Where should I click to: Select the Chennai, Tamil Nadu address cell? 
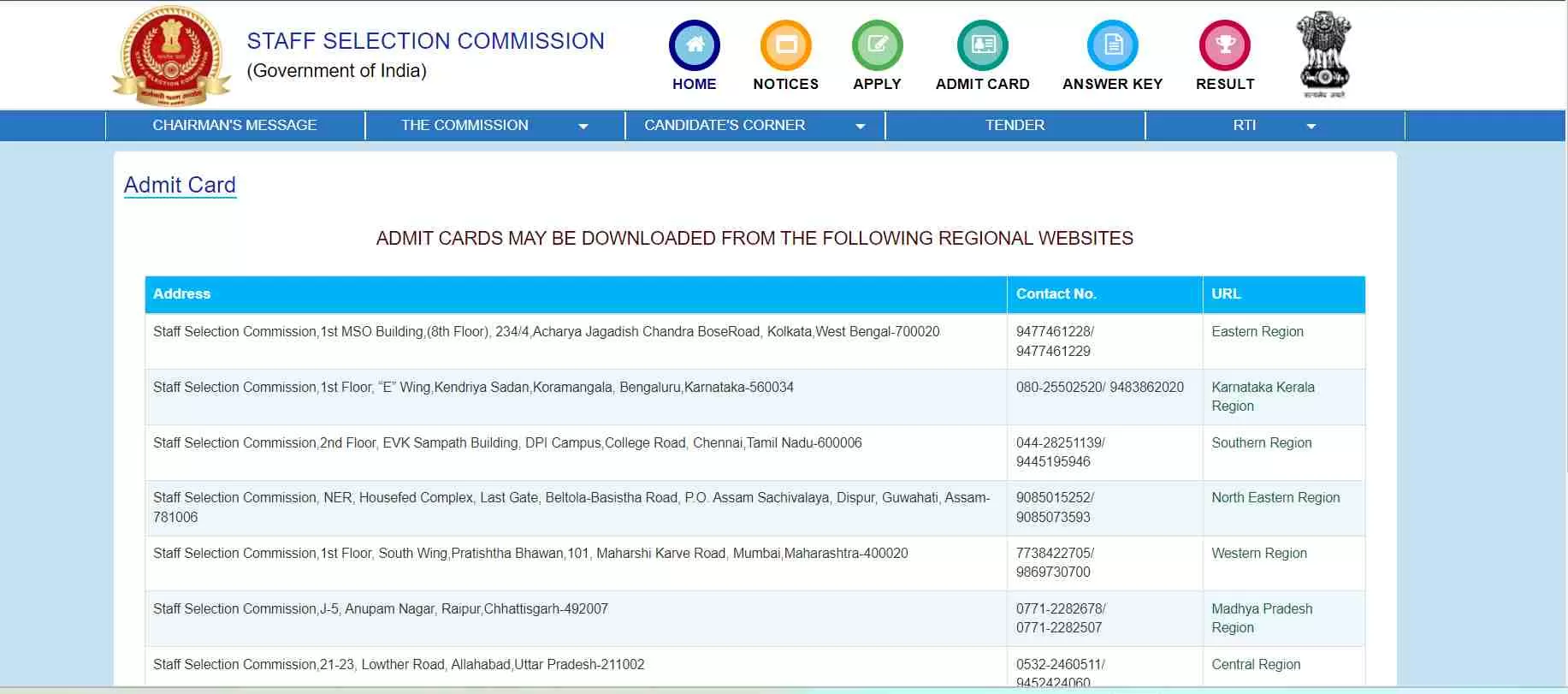[x=576, y=453]
